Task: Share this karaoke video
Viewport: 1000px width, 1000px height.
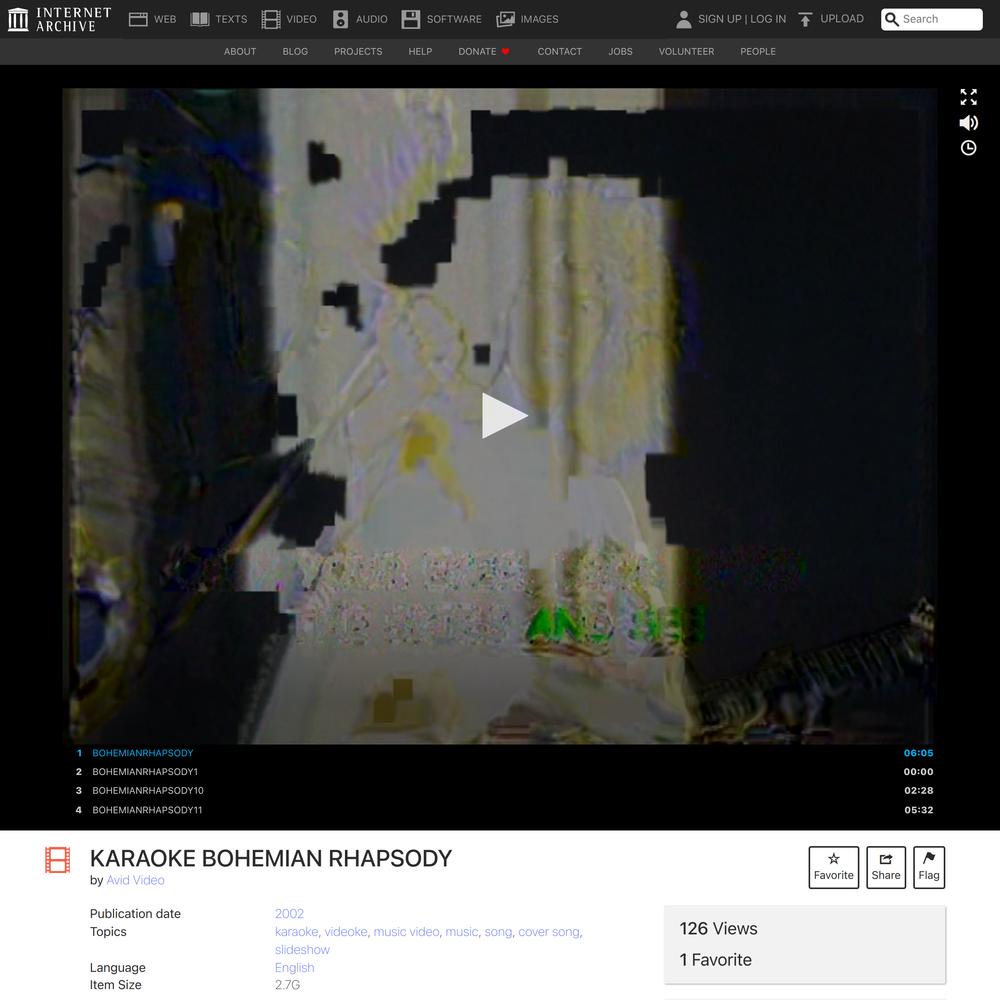Action: pos(886,867)
